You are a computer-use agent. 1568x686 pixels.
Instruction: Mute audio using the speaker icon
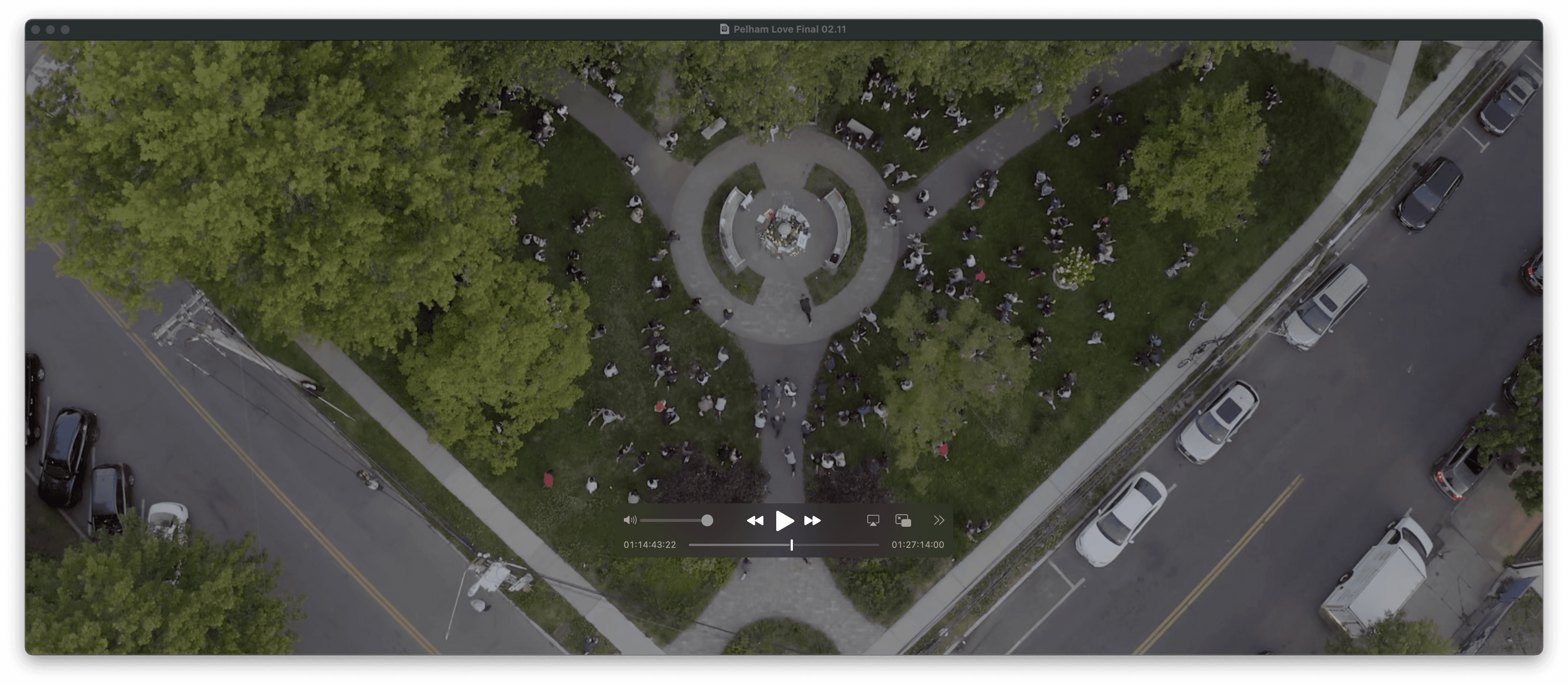pyautogui.click(x=630, y=520)
